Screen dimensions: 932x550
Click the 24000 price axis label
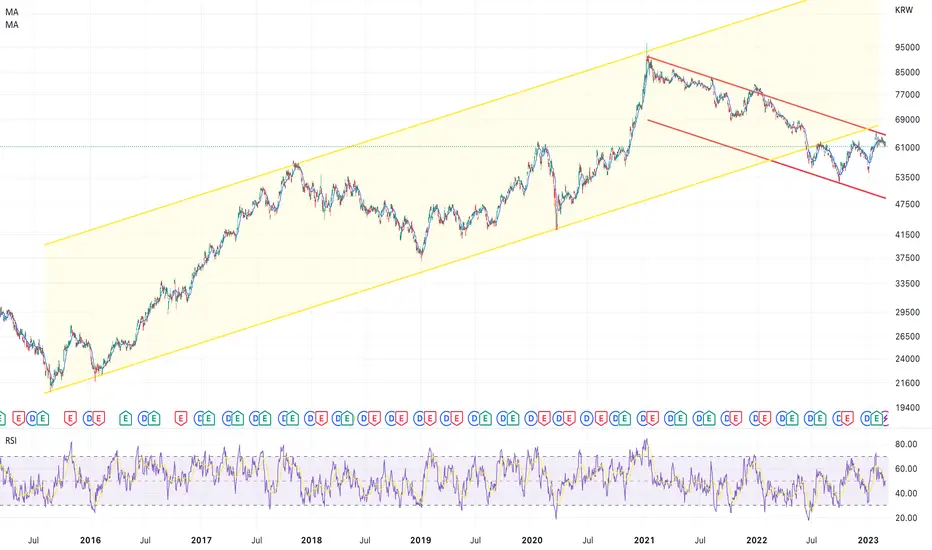908,359
